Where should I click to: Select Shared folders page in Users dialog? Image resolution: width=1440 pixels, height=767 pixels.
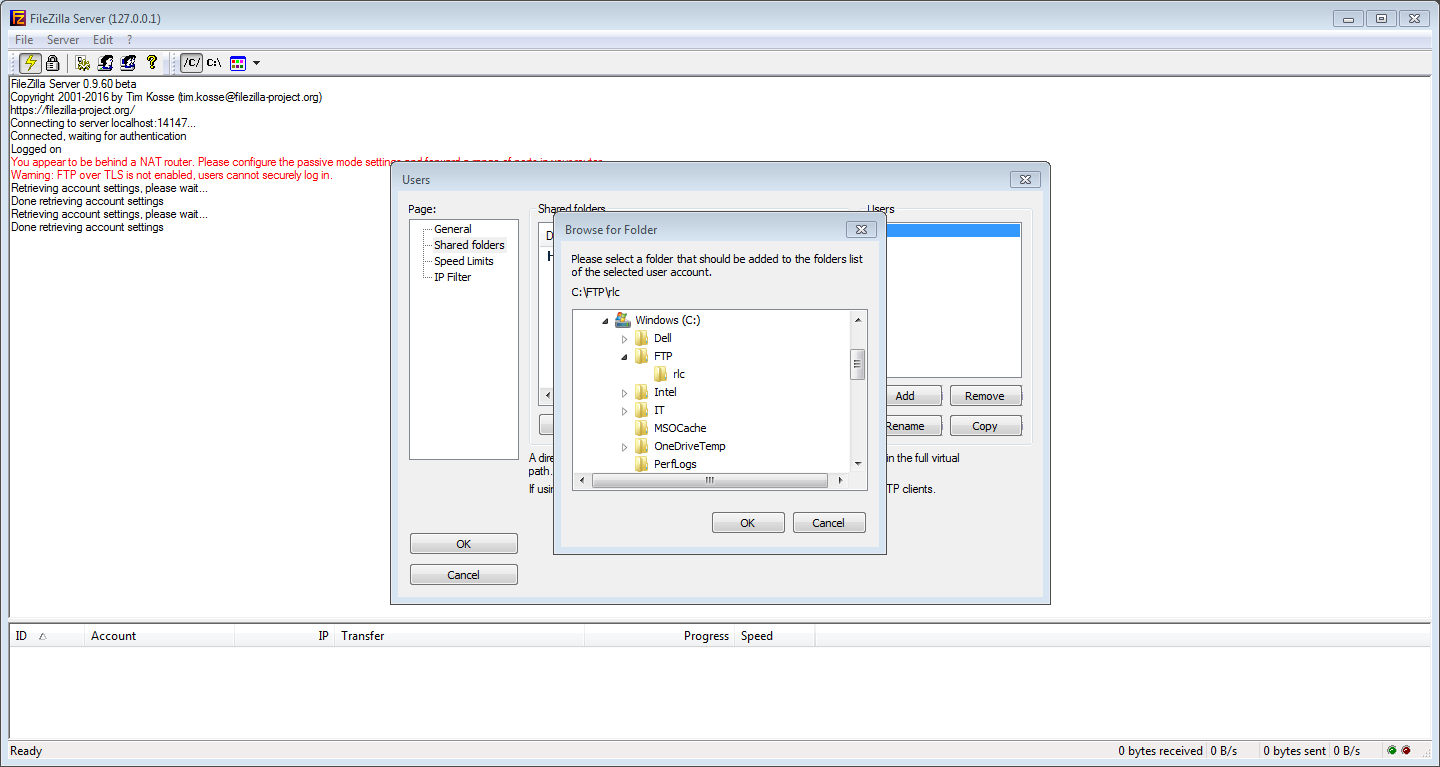point(469,245)
